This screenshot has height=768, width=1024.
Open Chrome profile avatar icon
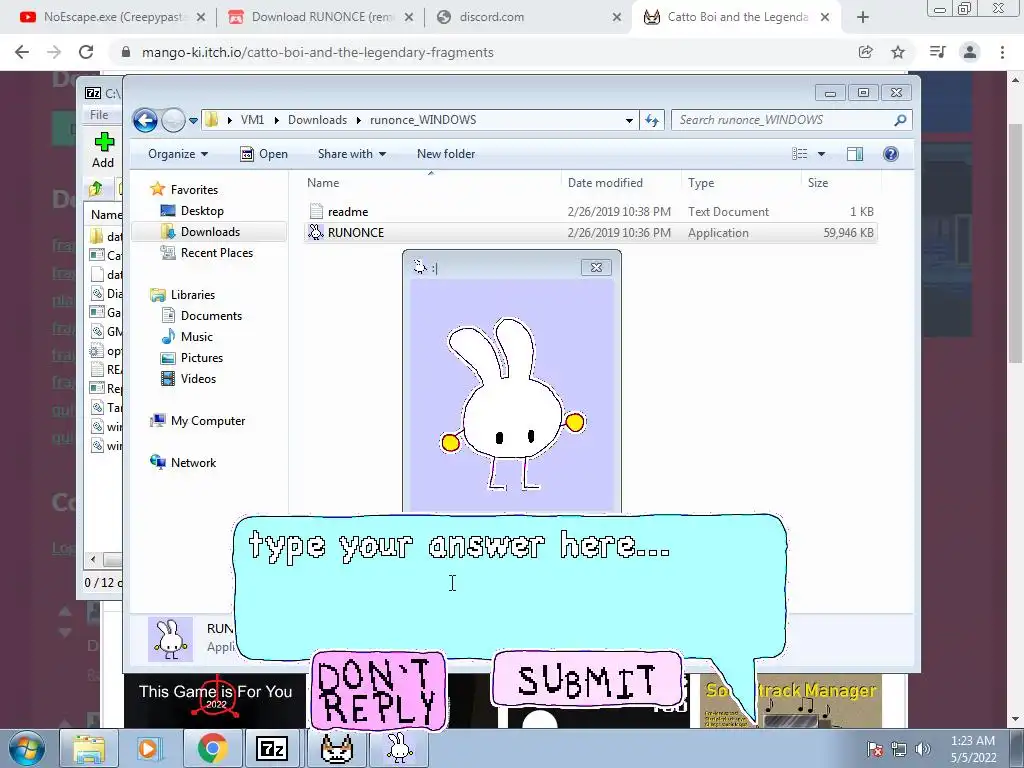[970, 52]
